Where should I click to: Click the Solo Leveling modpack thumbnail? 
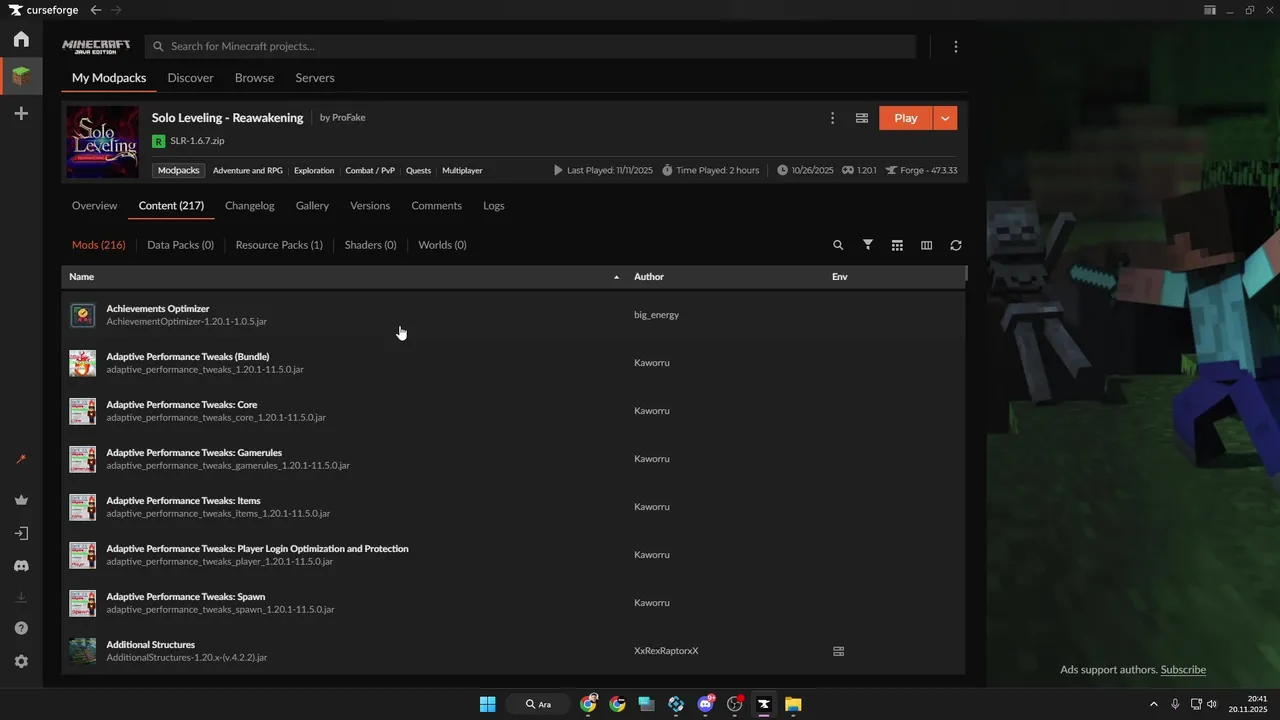pos(103,142)
